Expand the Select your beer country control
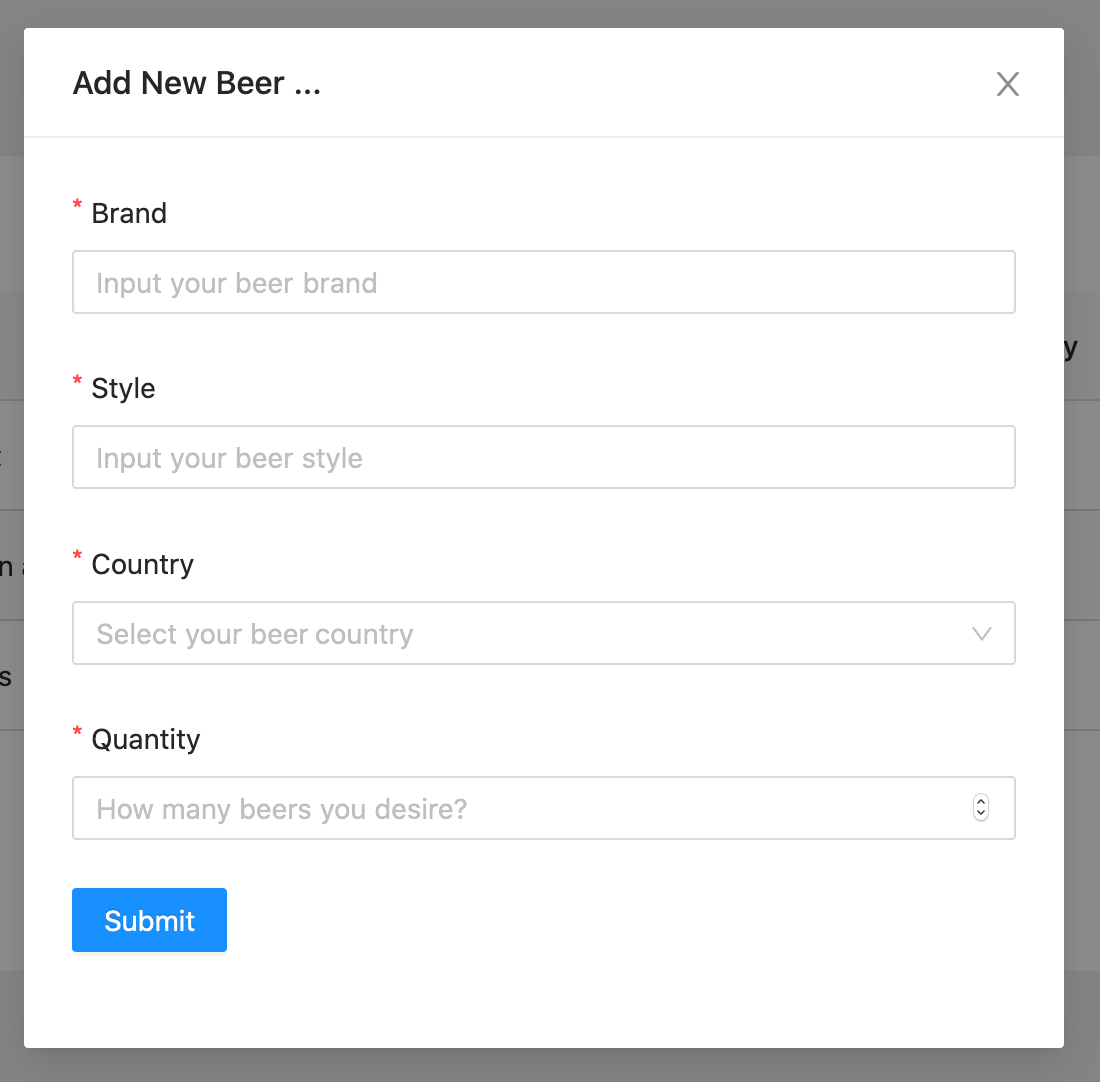1100x1082 pixels. (544, 633)
